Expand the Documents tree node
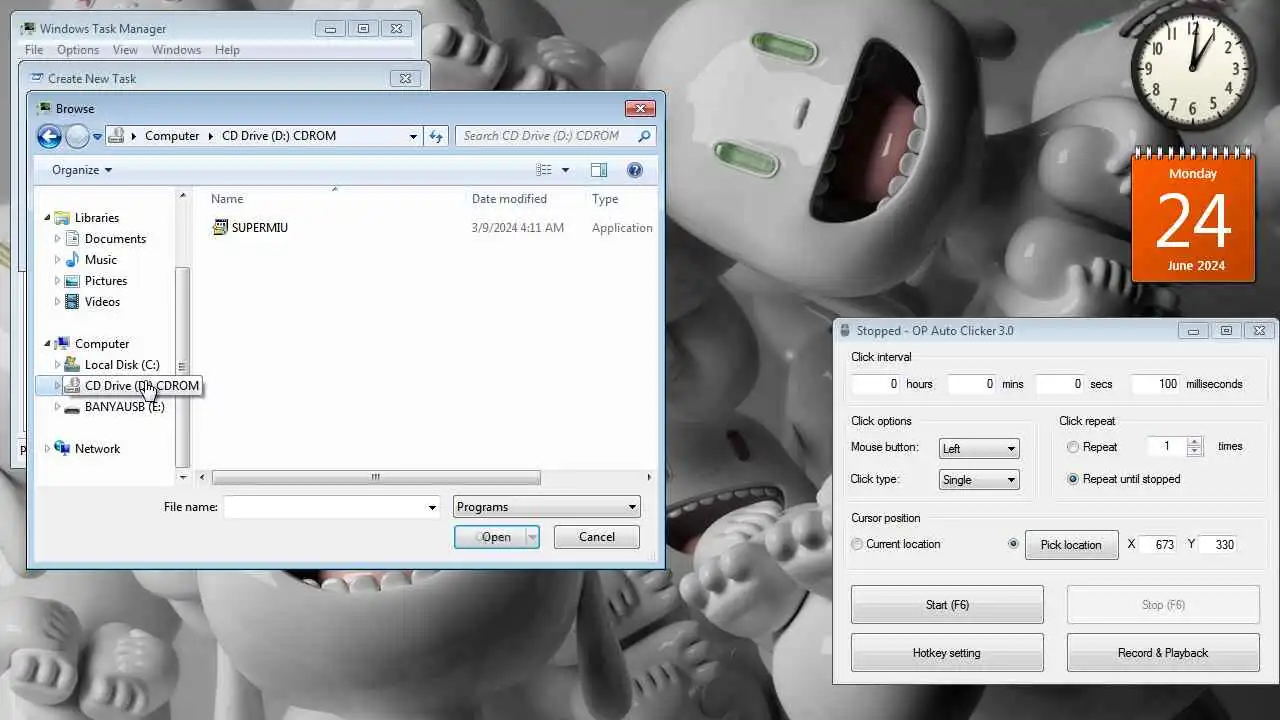 coord(57,239)
